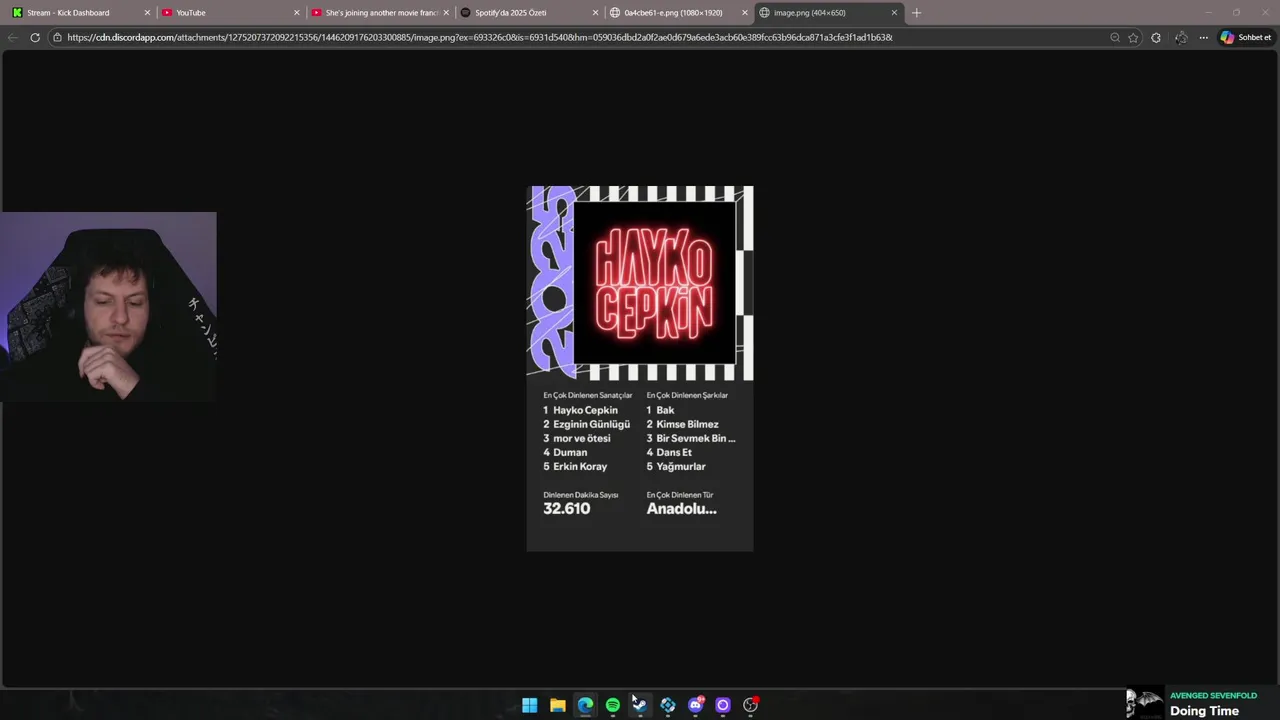Click the song Bir Sevmek Bin...

pyautogui.click(x=696, y=438)
